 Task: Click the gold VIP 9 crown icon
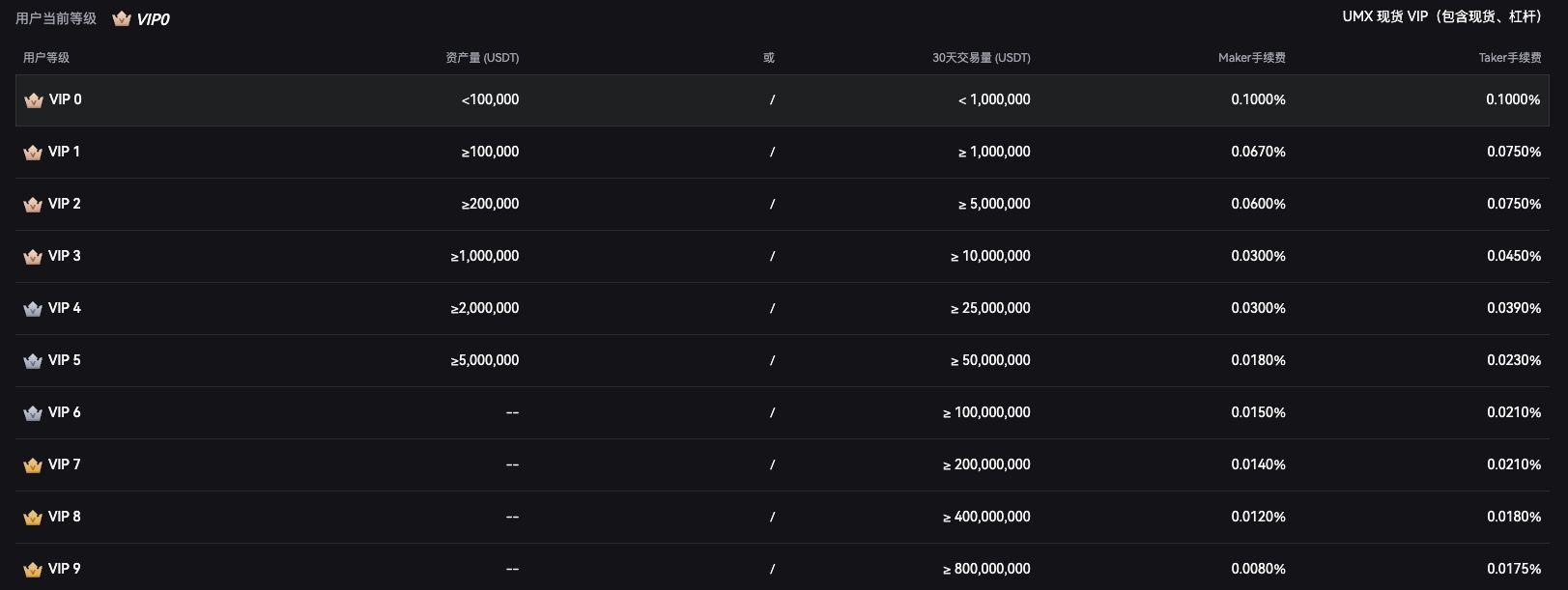pos(33,570)
